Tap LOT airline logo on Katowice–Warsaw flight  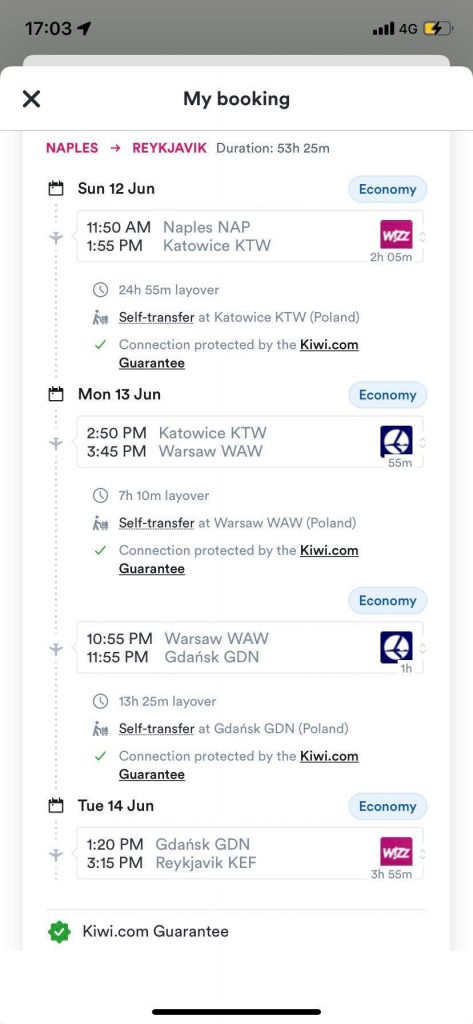coord(397,441)
